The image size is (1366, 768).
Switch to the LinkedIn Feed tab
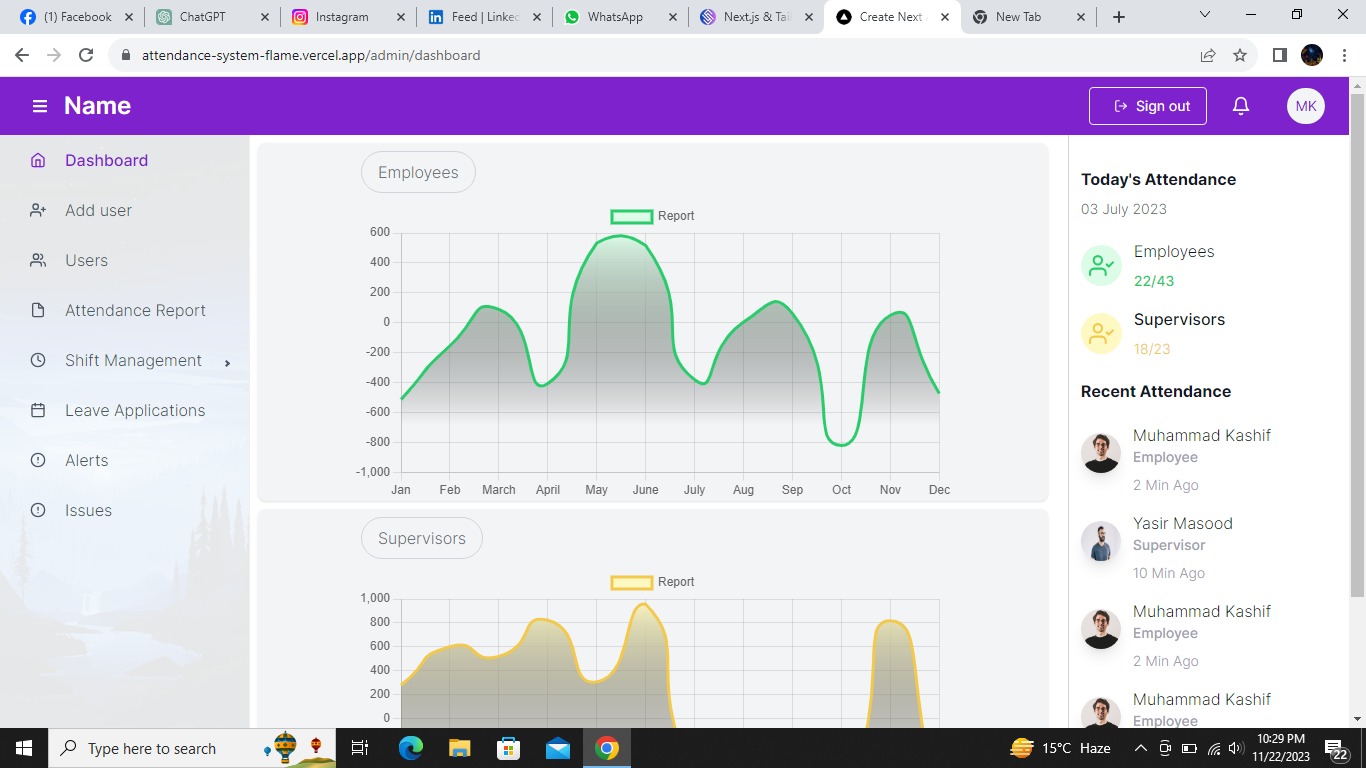(484, 17)
